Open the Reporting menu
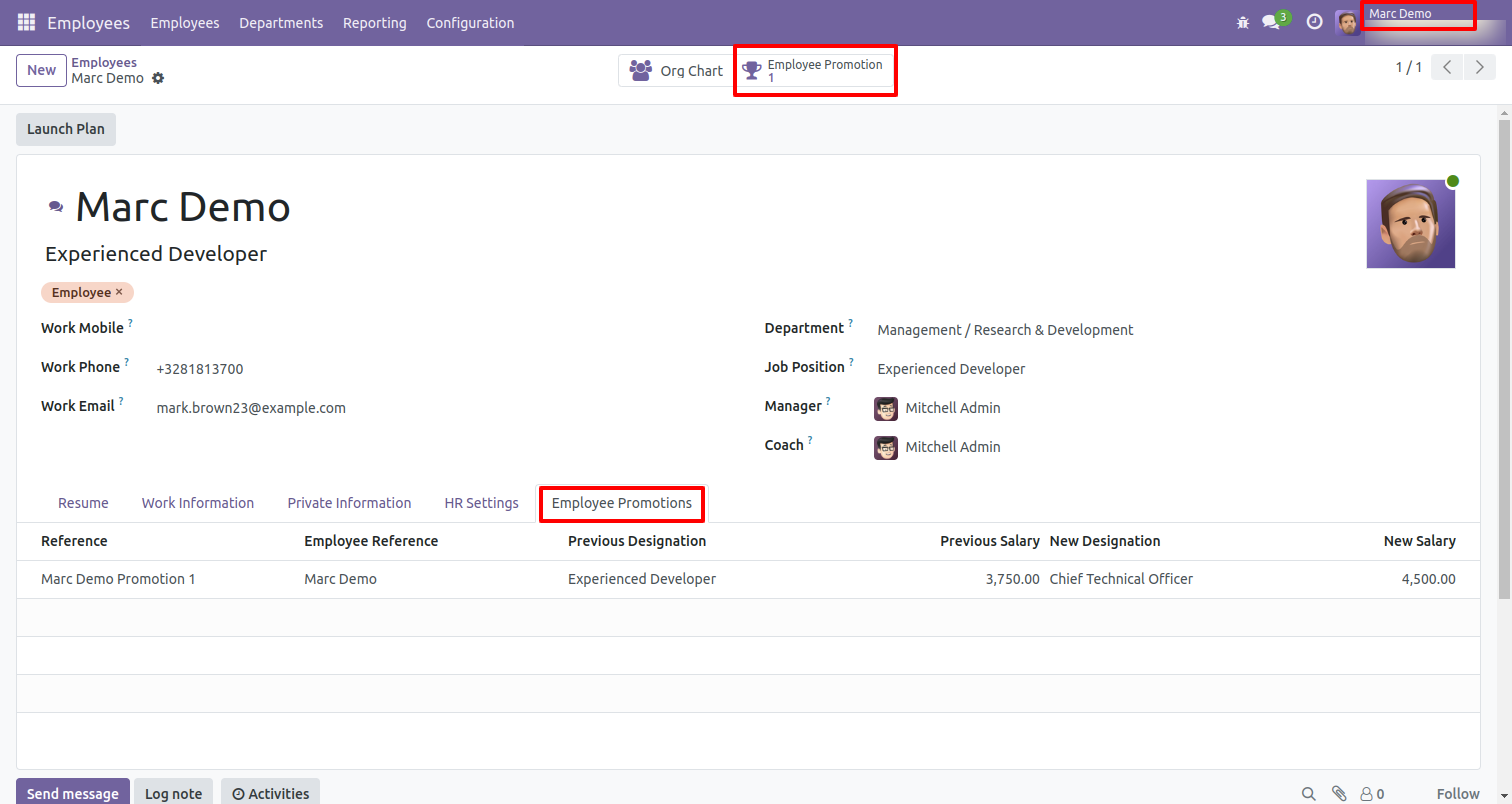This screenshot has height=804, width=1512. coord(375,23)
